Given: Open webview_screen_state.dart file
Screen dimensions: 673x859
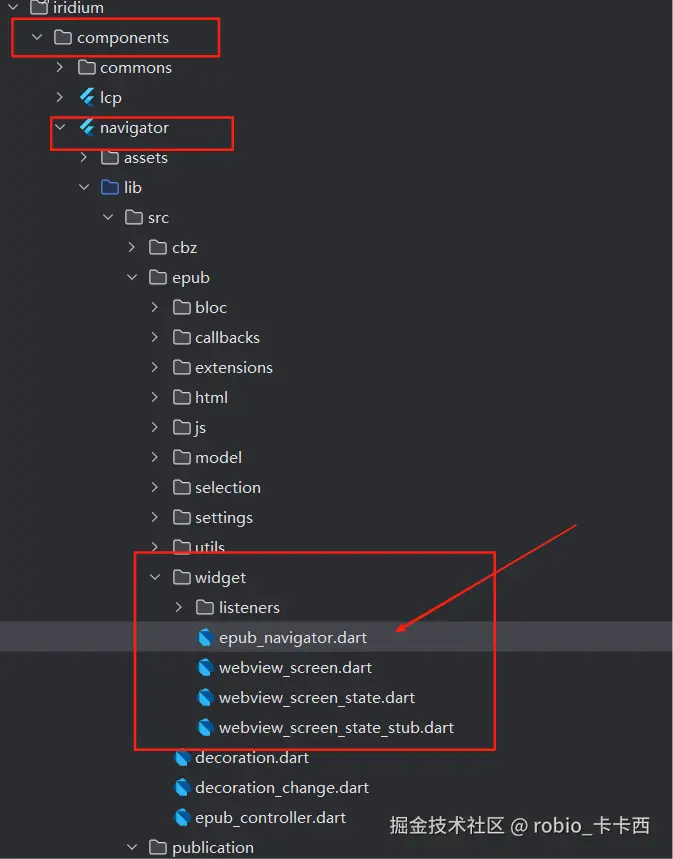Looking at the screenshot, I should pos(316,697).
